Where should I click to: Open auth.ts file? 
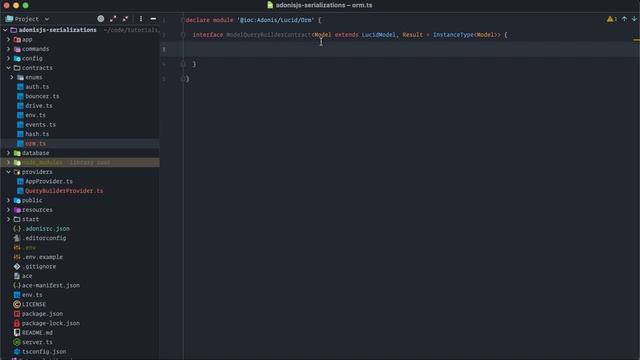point(37,87)
